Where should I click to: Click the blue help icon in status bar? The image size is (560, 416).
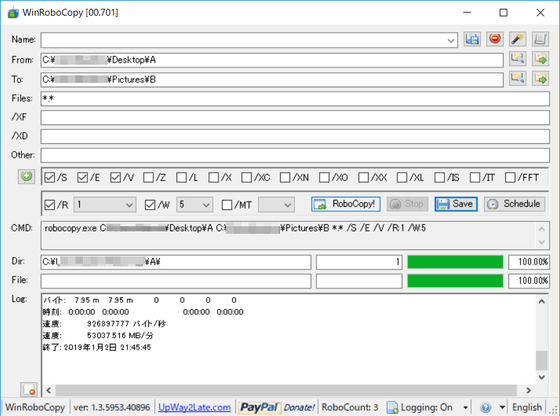pyautogui.click(x=486, y=407)
